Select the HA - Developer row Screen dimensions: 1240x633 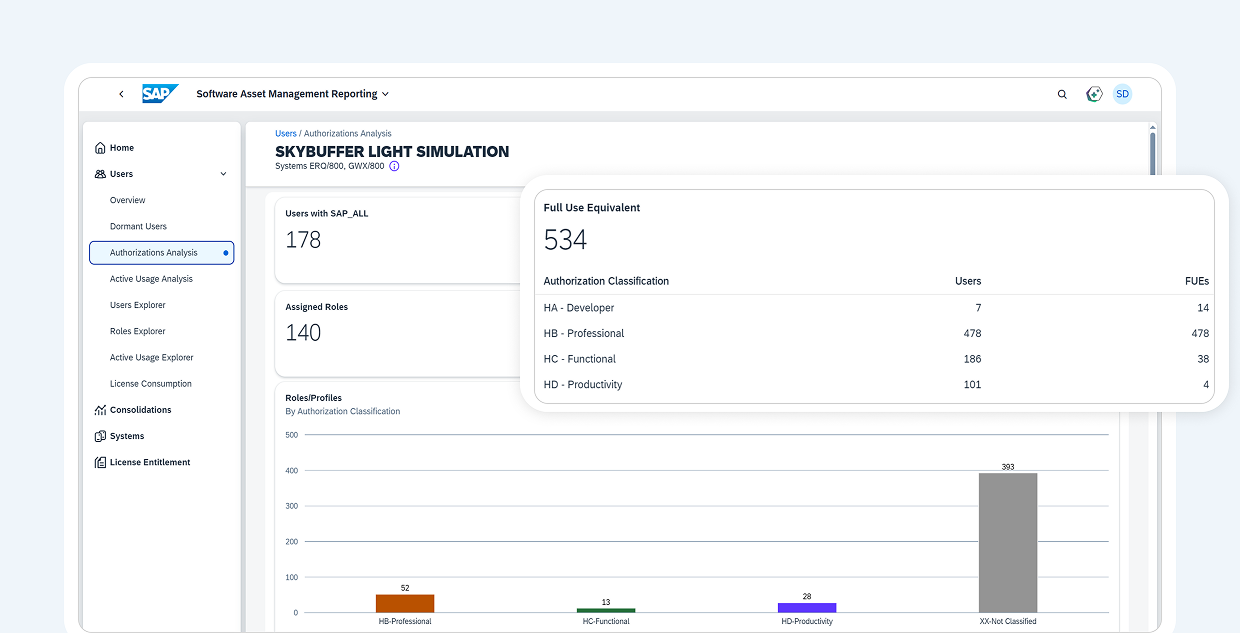[x=876, y=308]
